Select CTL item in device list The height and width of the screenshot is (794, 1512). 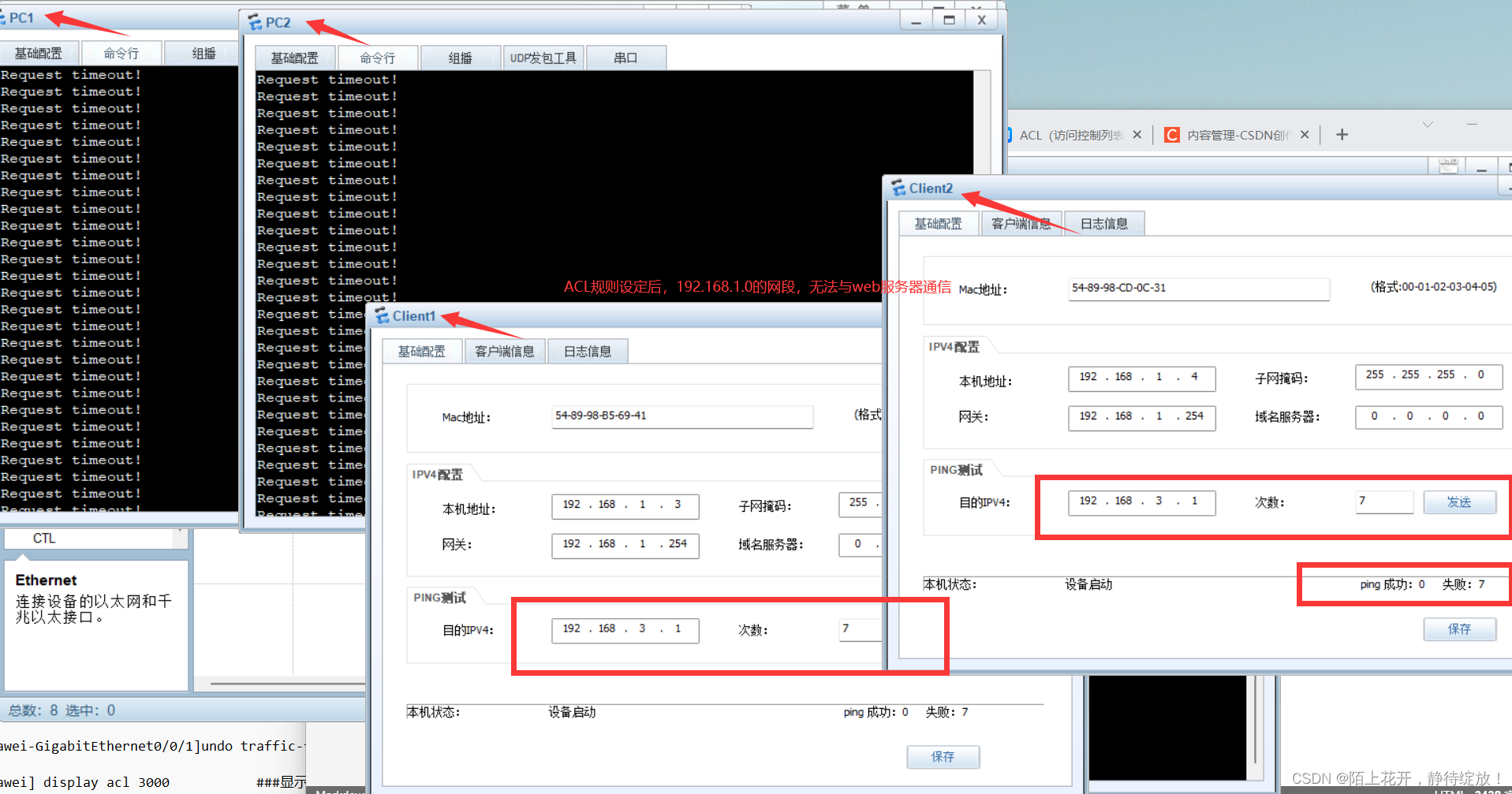tap(44, 539)
